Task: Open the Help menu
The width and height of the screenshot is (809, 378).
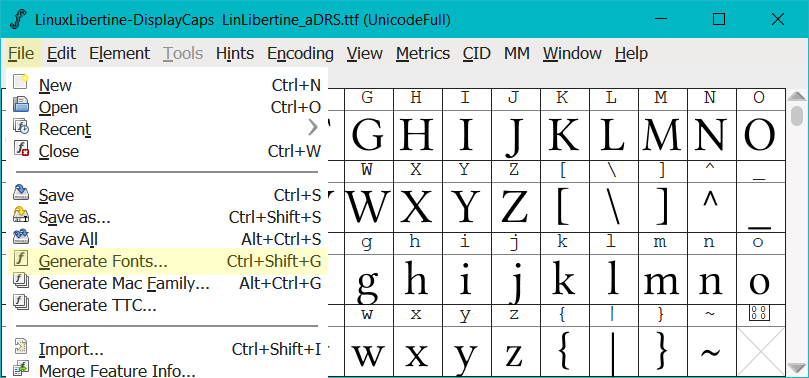Action: (632, 53)
